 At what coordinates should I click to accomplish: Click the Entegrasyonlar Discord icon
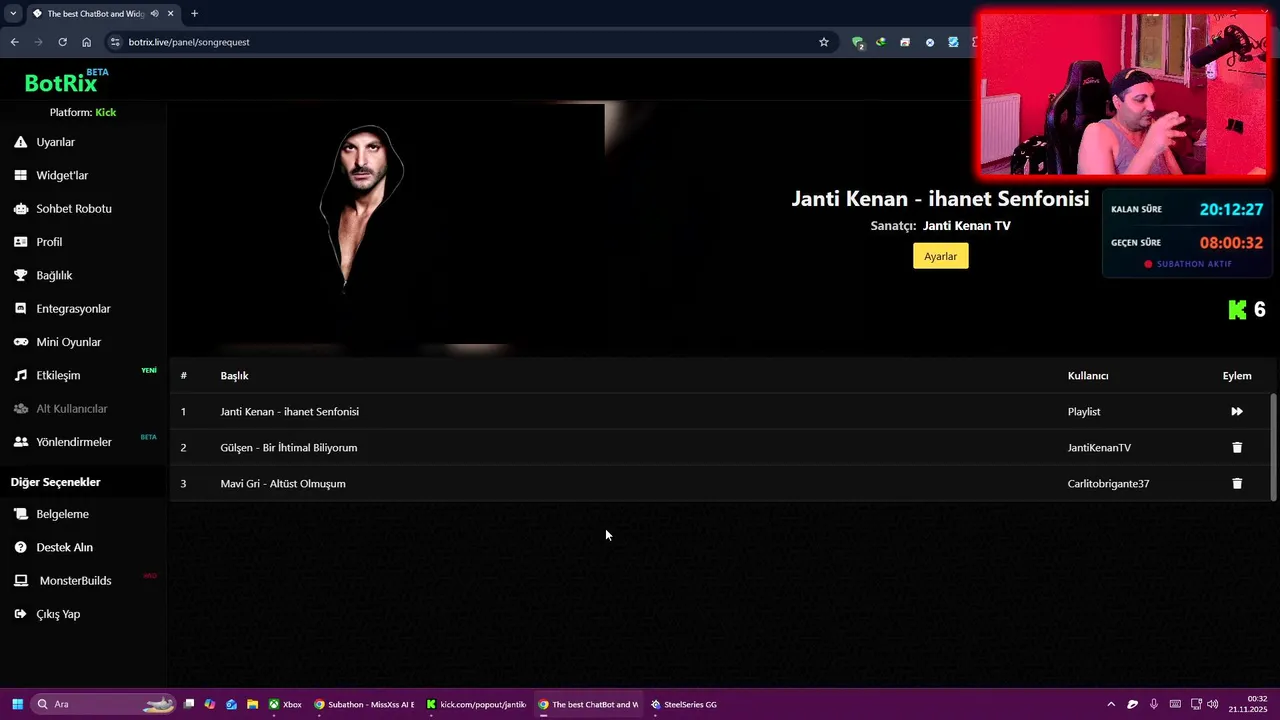coord(20,309)
